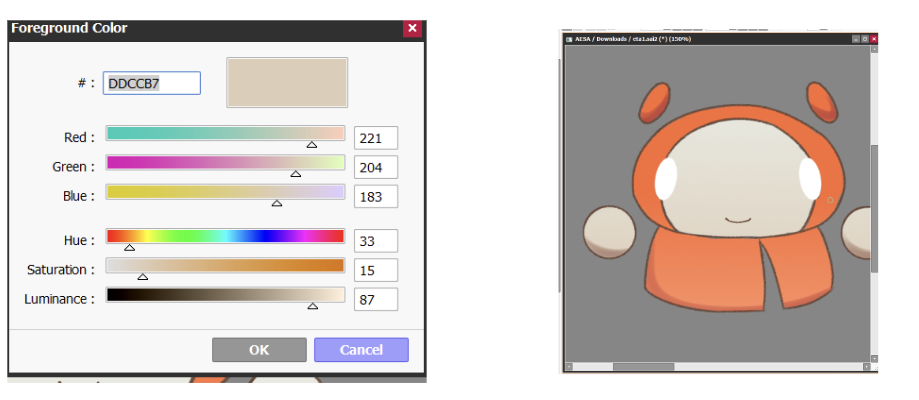Click the hex color code input field

pos(152,83)
